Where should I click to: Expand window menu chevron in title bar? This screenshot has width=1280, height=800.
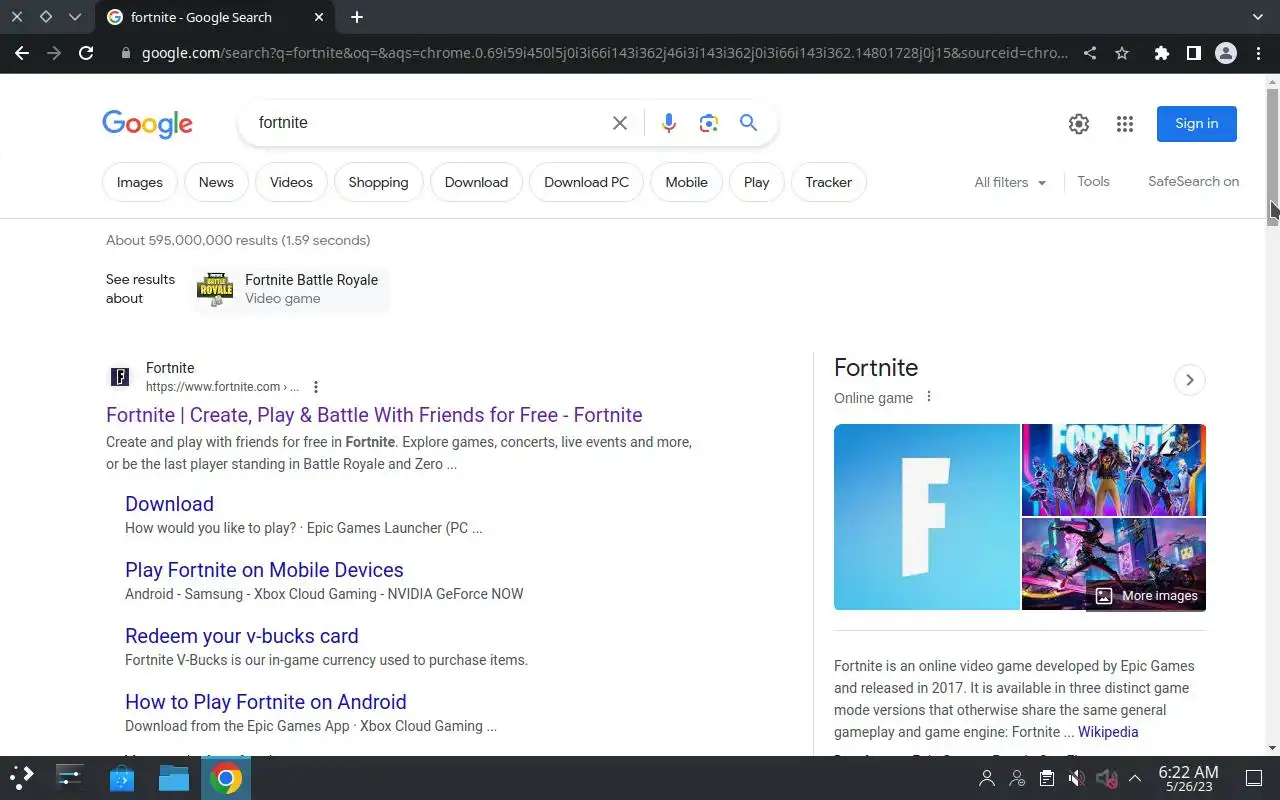[x=75, y=17]
